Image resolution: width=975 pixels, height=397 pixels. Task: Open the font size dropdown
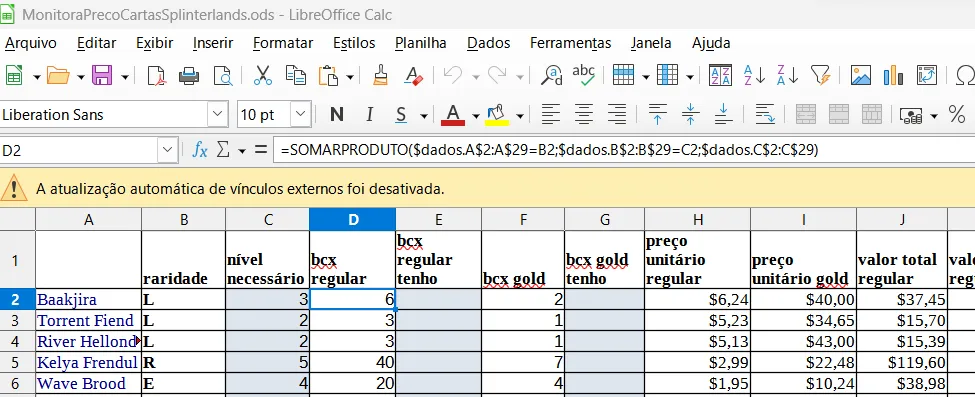301,114
